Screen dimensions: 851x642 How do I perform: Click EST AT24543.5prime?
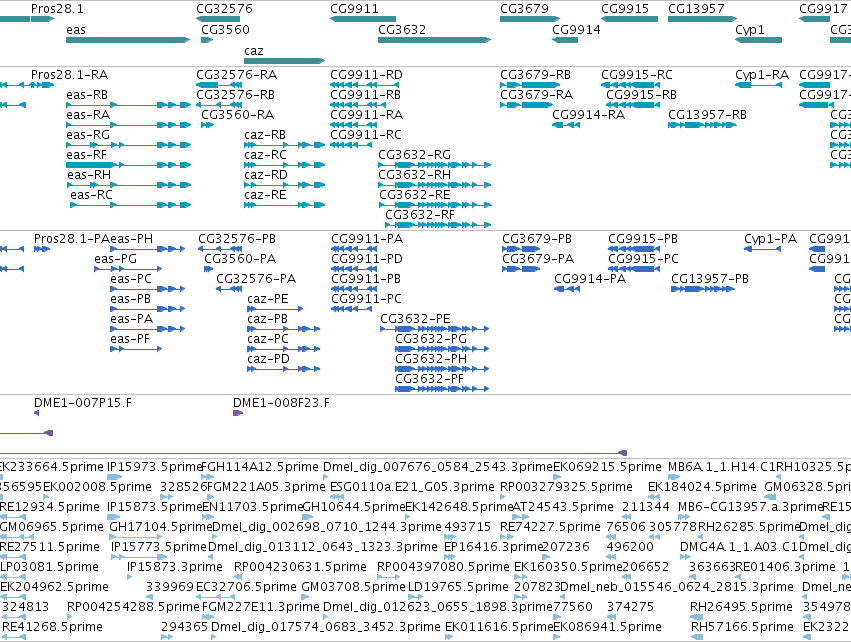[x=563, y=507]
